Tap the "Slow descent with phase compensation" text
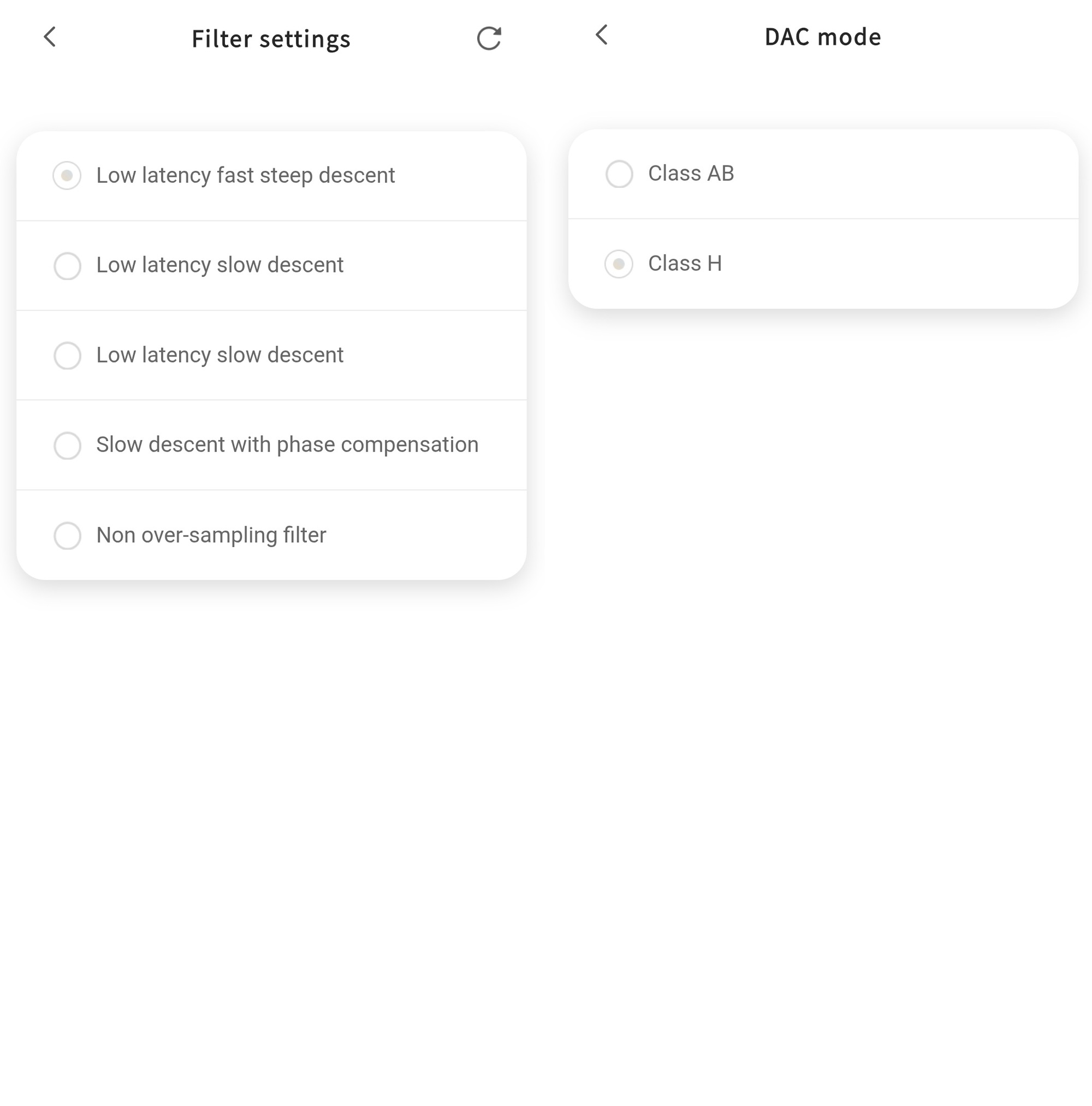 pos(287,445)
